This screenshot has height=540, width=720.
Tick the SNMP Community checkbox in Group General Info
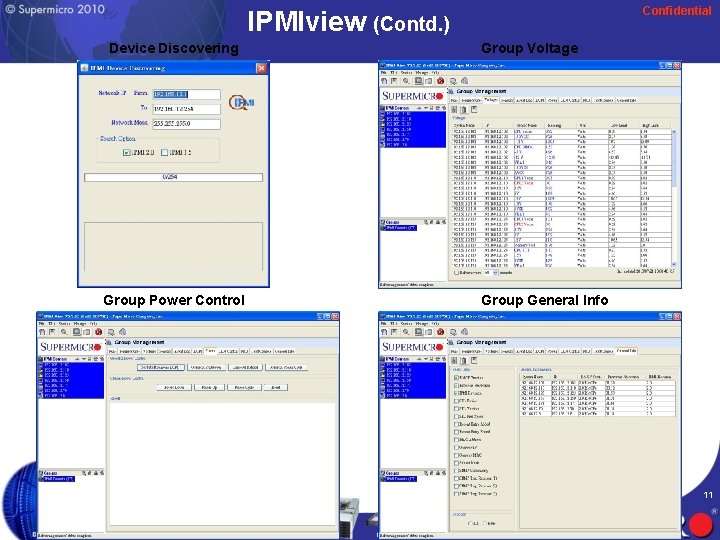456,471
